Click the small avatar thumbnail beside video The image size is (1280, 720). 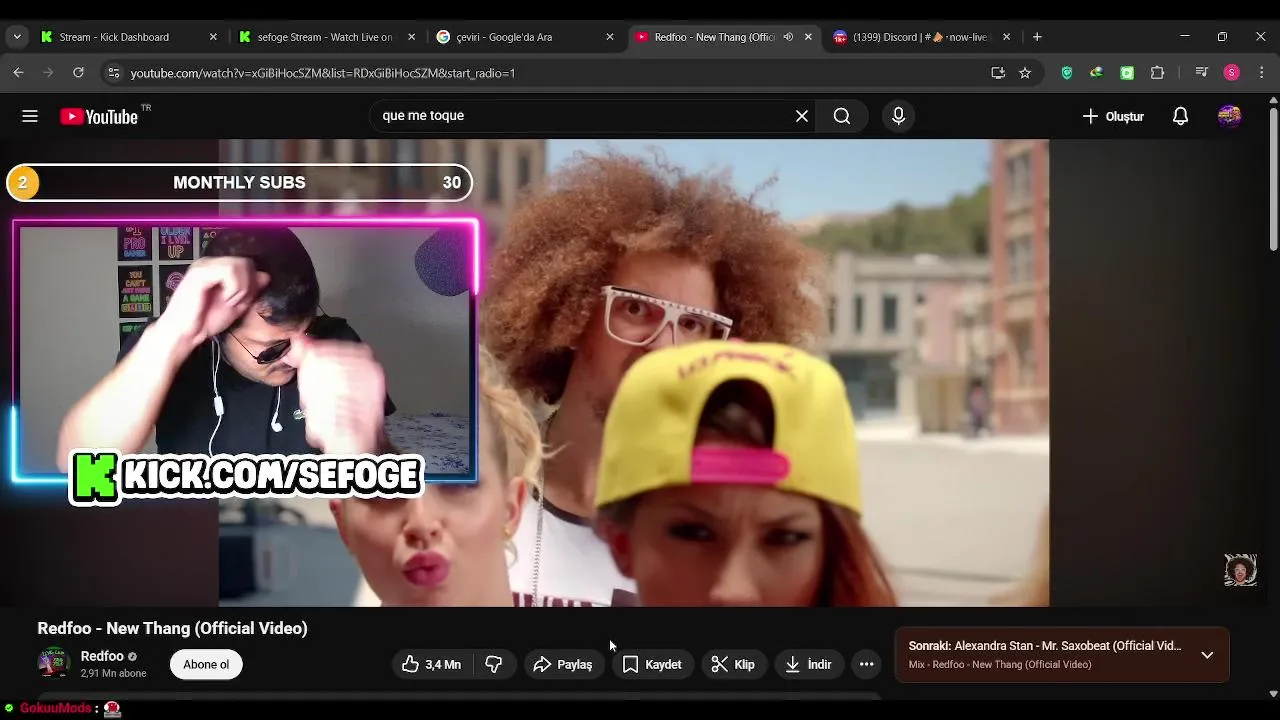(1240, 570)
